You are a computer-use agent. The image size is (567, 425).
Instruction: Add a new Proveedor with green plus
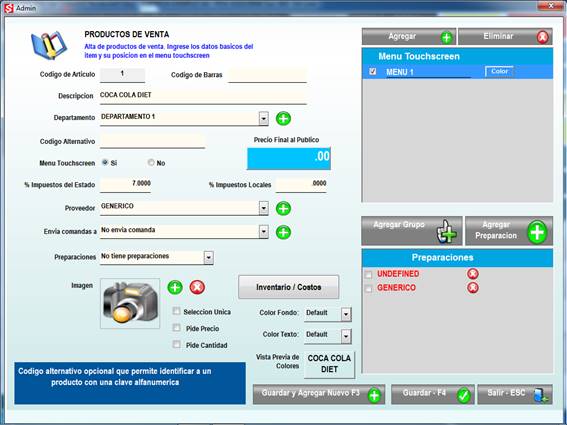point(283,208)
